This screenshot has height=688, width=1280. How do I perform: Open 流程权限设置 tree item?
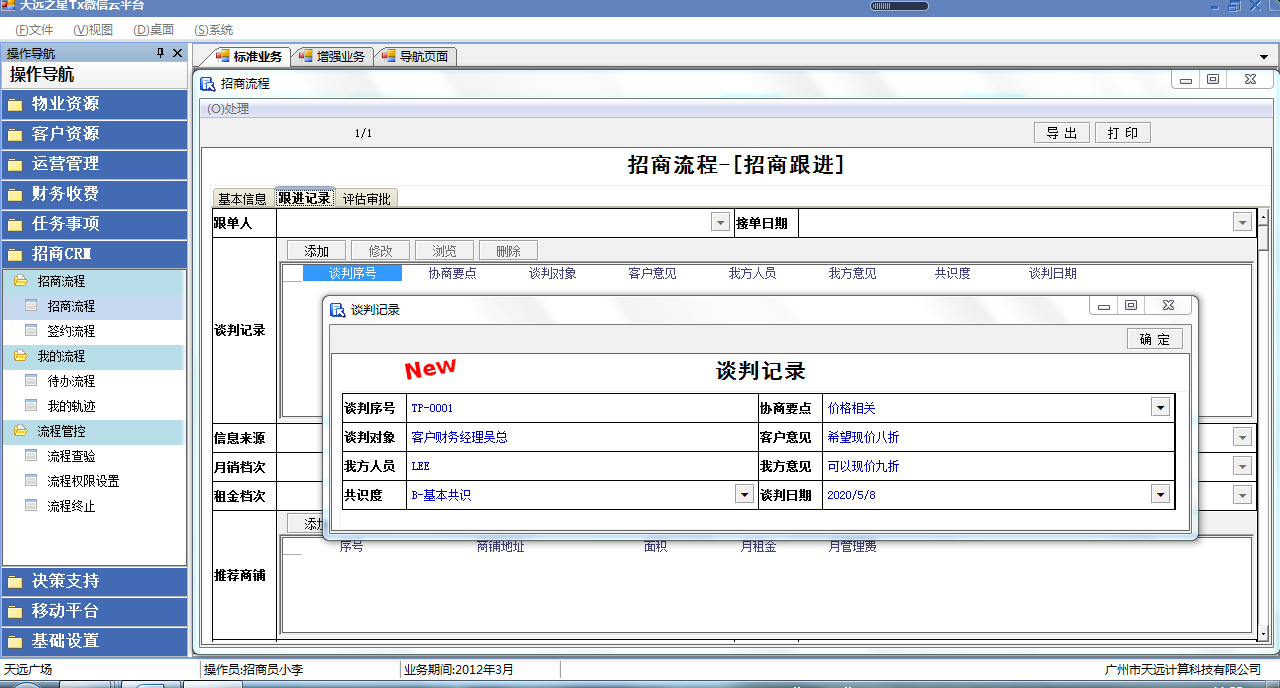pyautogui.click(x=83, y=481)
